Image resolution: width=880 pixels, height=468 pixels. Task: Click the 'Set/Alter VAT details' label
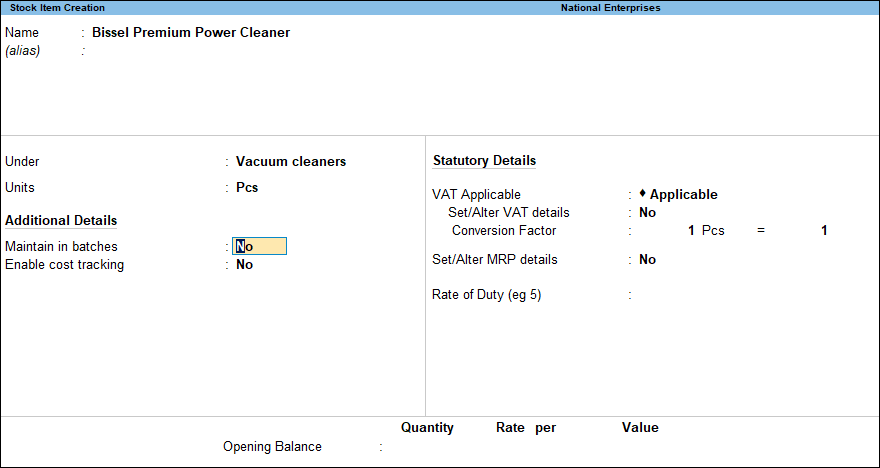[508, 213]
